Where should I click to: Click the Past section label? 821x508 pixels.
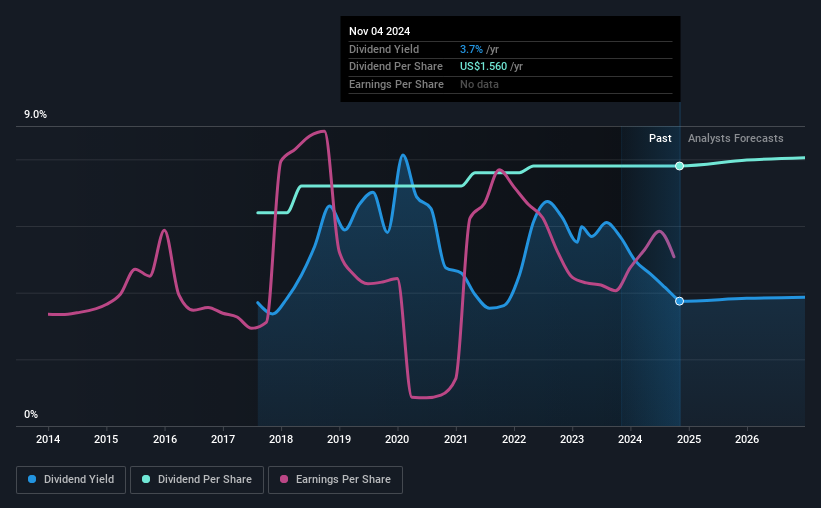(660, 138)
